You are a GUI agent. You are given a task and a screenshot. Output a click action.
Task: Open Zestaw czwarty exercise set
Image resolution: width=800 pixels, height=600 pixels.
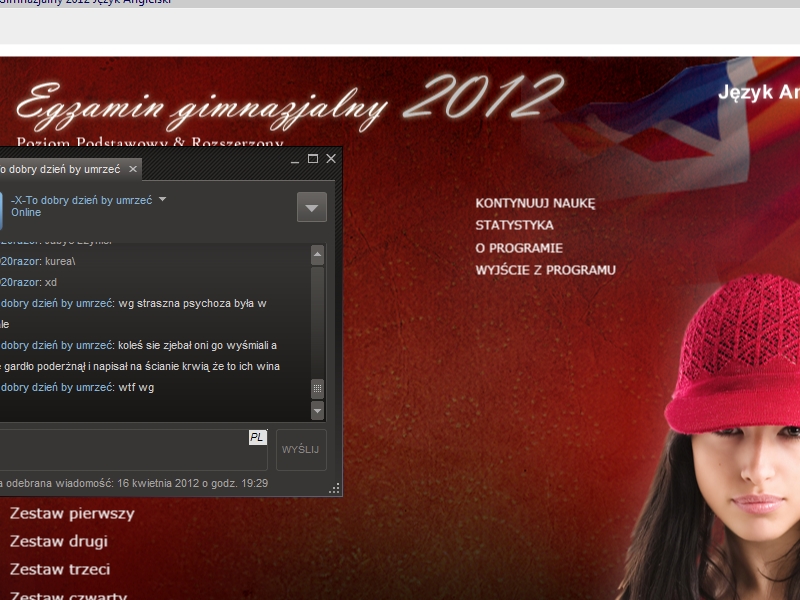(68, 595)
